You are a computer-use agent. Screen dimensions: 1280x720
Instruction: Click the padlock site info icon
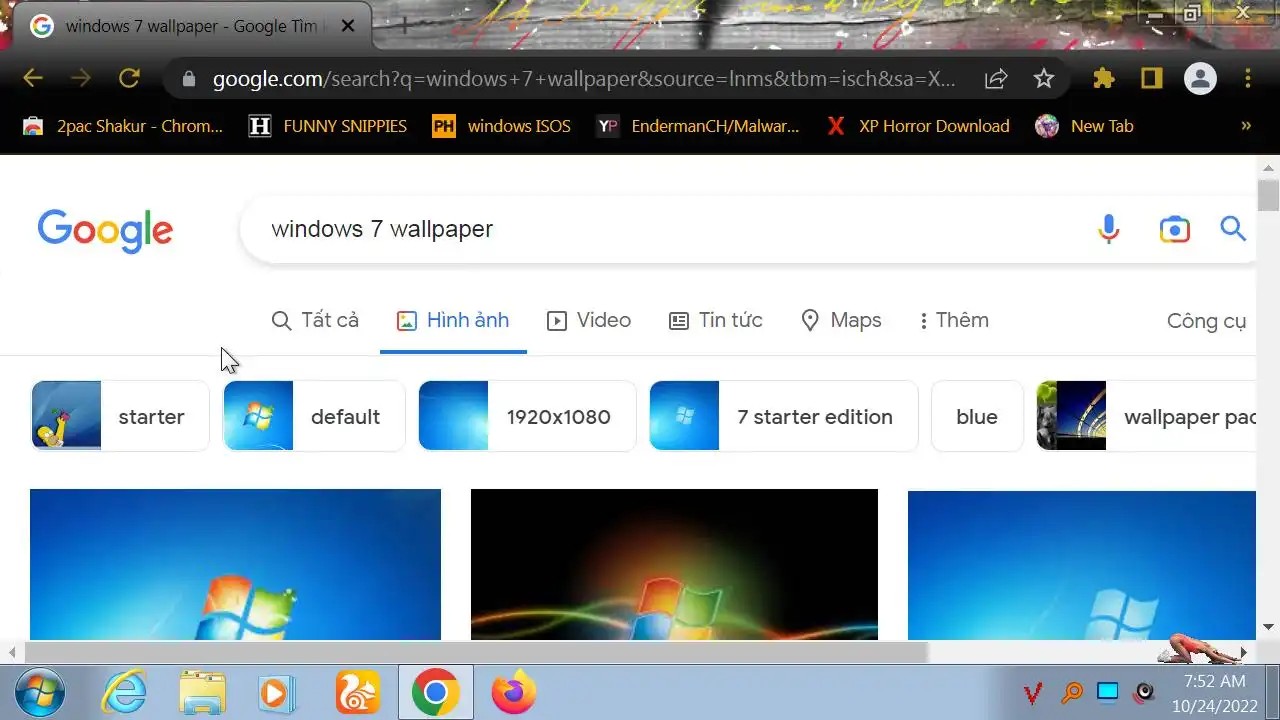pos(189,79)
